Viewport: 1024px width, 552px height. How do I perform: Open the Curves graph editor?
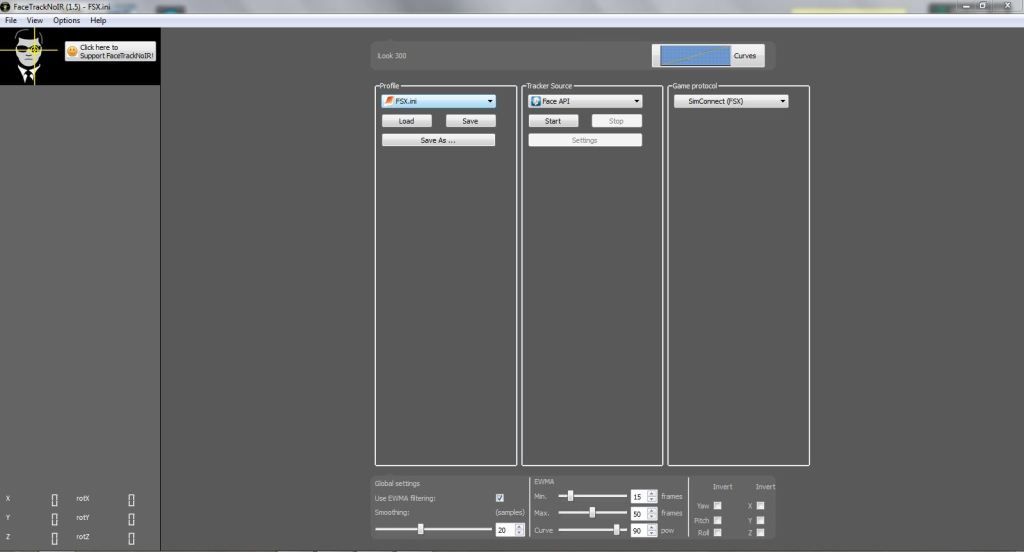tap(707, 56)
